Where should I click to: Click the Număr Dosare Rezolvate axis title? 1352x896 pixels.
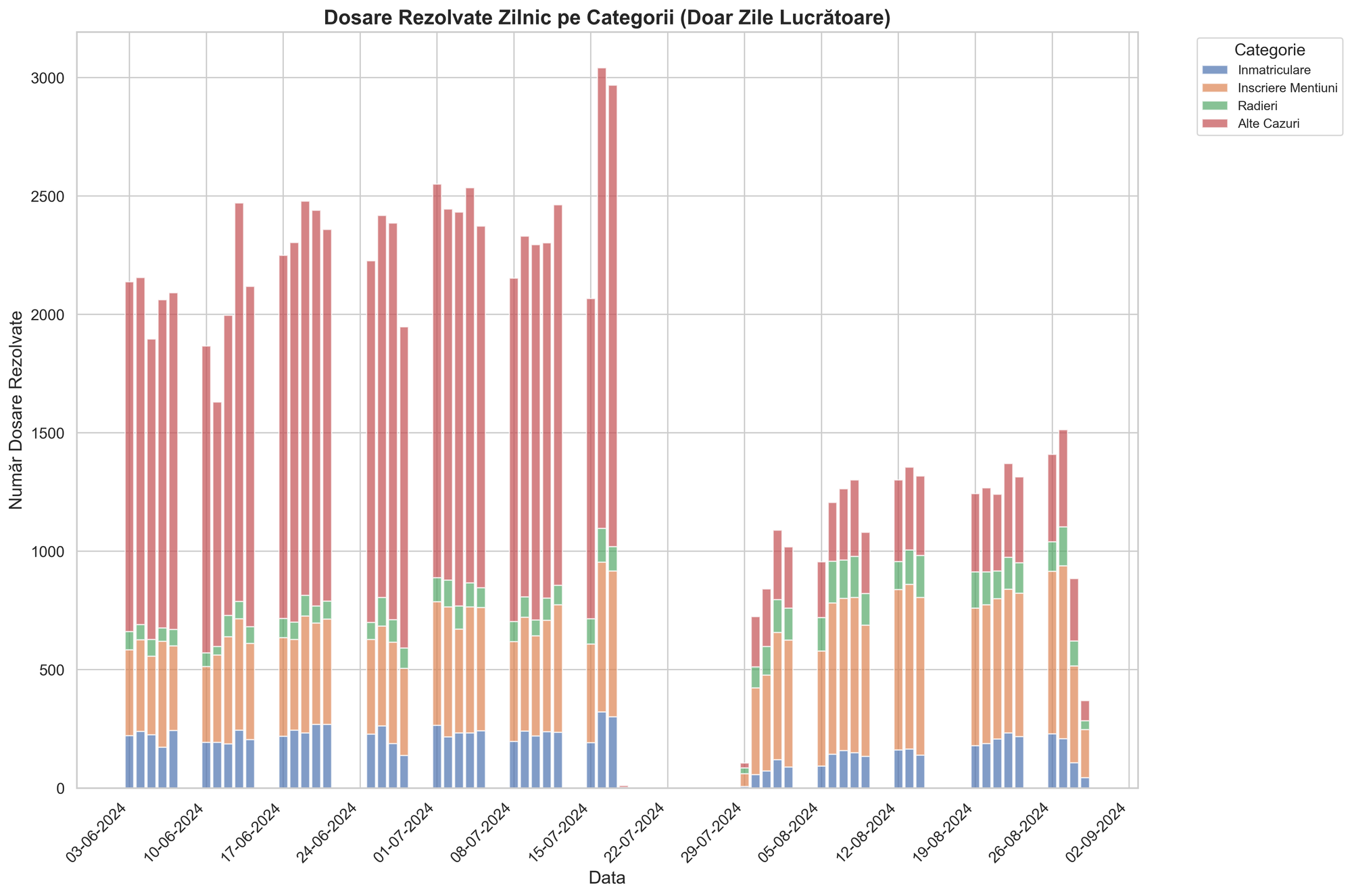(x=16, y=409)
